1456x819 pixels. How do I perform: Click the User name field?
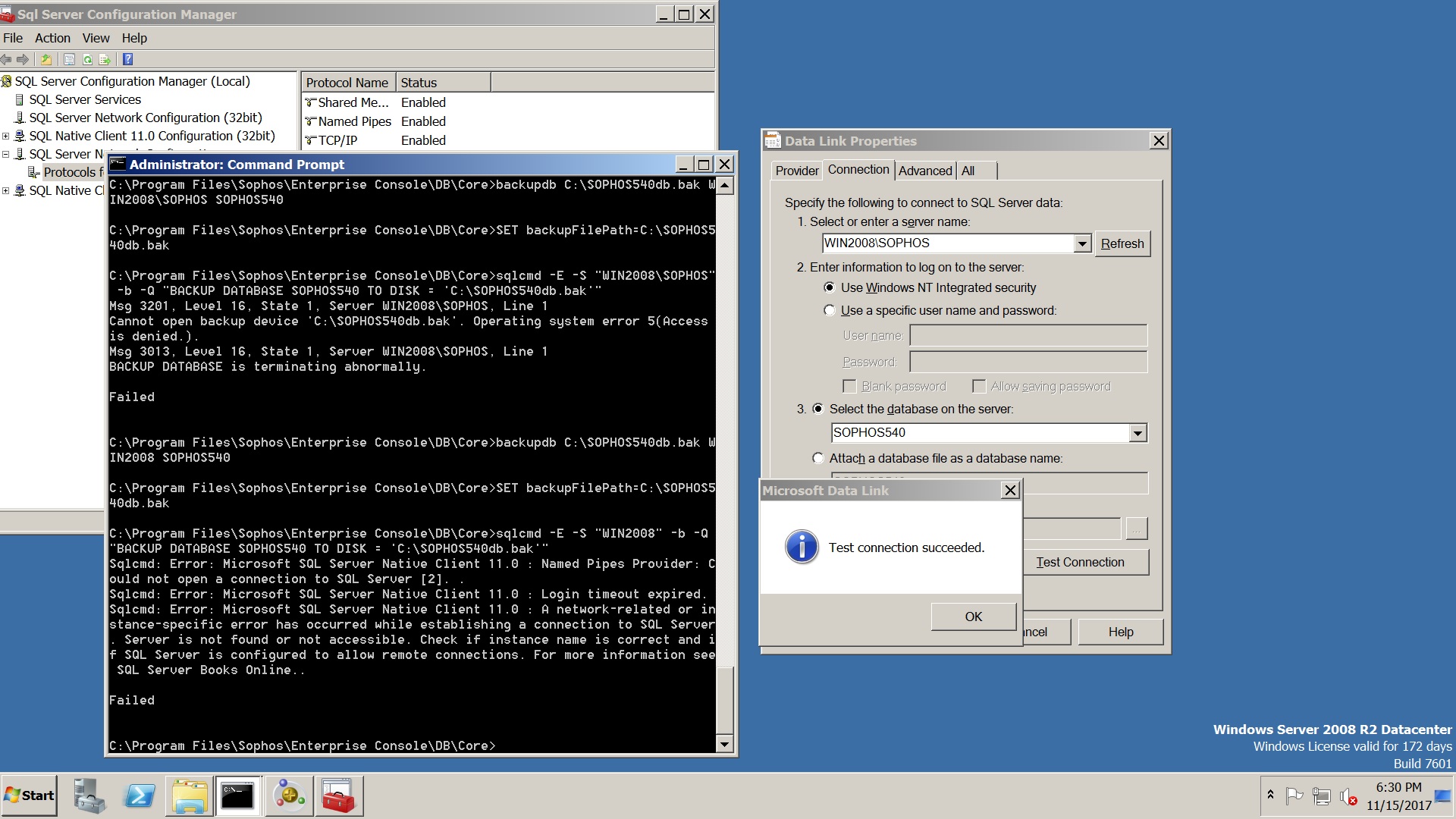click(1028, 335)
